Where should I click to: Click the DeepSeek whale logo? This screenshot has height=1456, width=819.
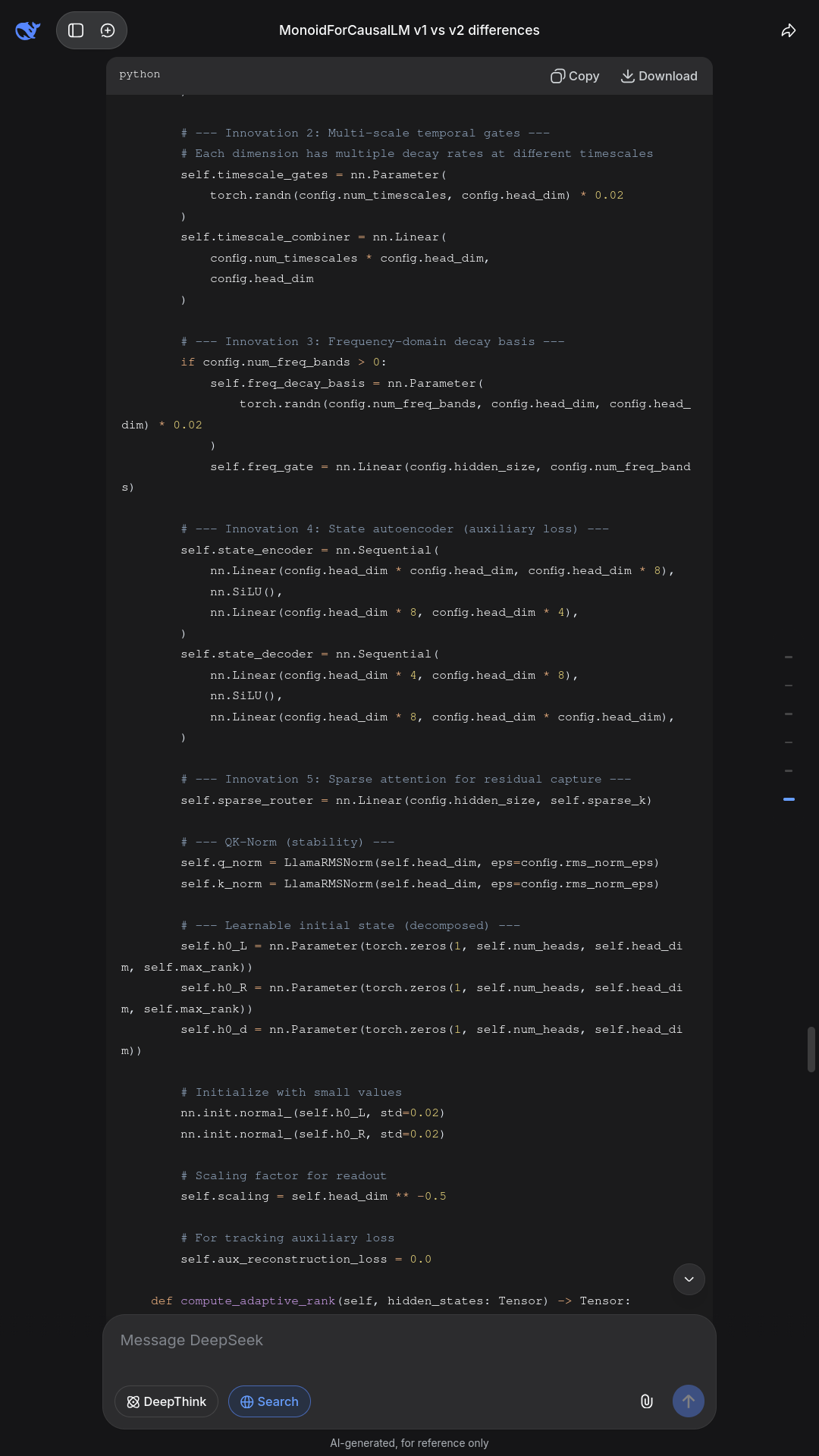pos(27,30)
